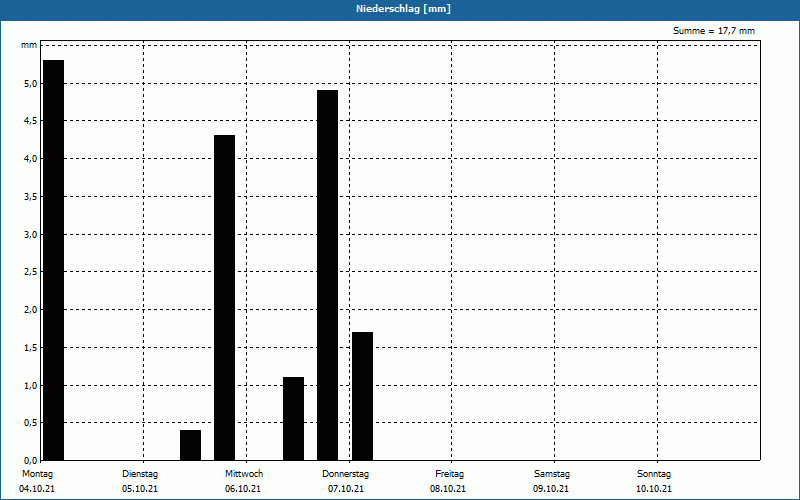Click the 3,0 y-axis value
This screenshot has height=500, width=800.
coord(31,235)
